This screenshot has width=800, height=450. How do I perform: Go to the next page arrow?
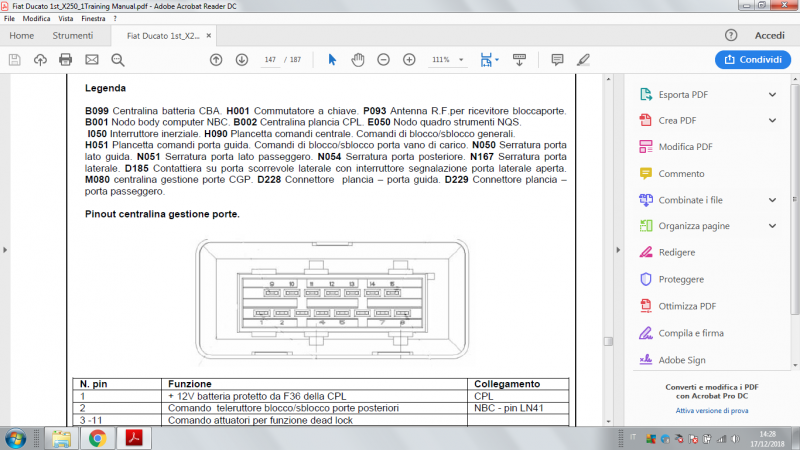pos(241,60)
